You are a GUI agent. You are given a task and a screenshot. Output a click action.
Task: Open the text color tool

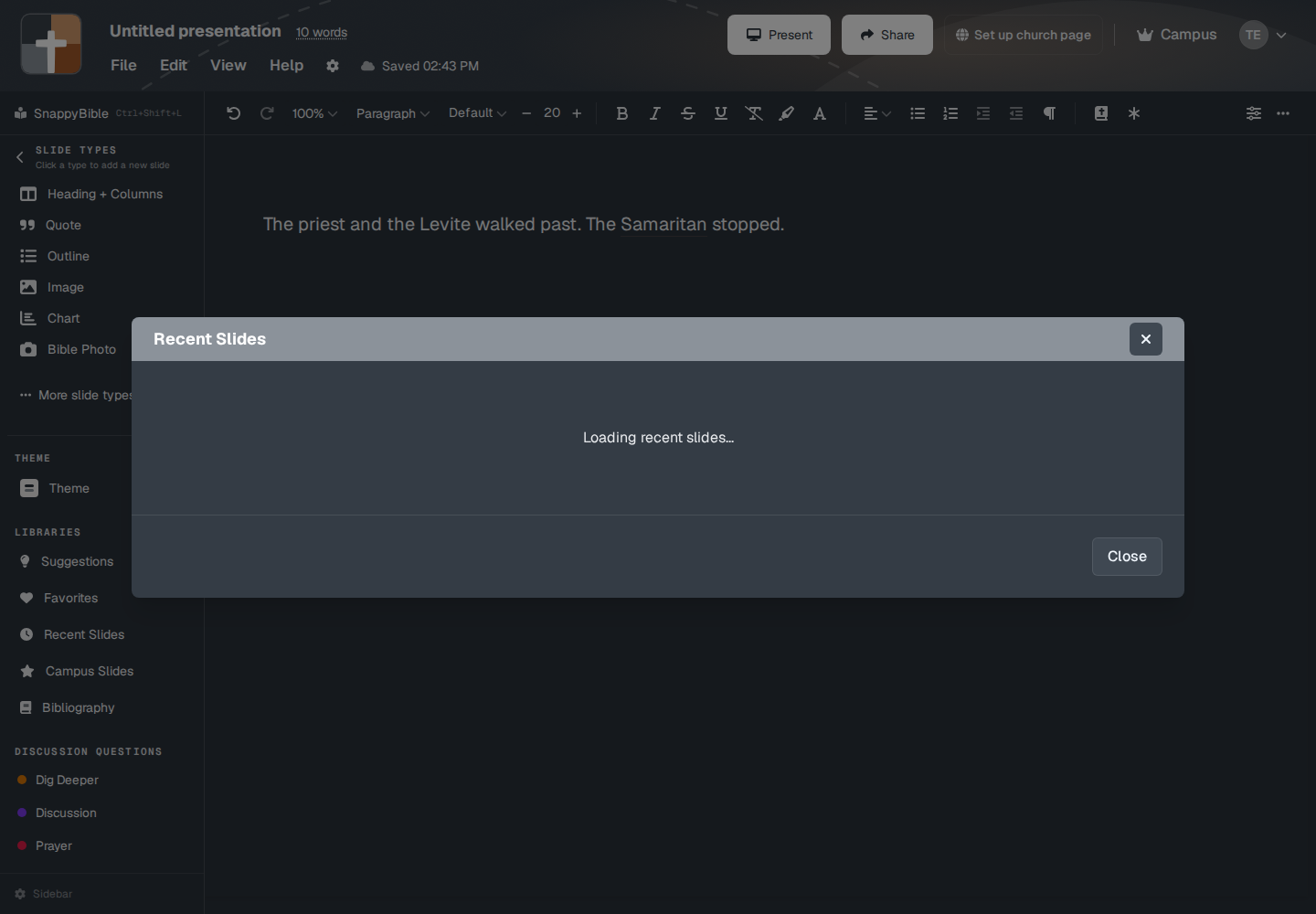(x=820, y=113)
